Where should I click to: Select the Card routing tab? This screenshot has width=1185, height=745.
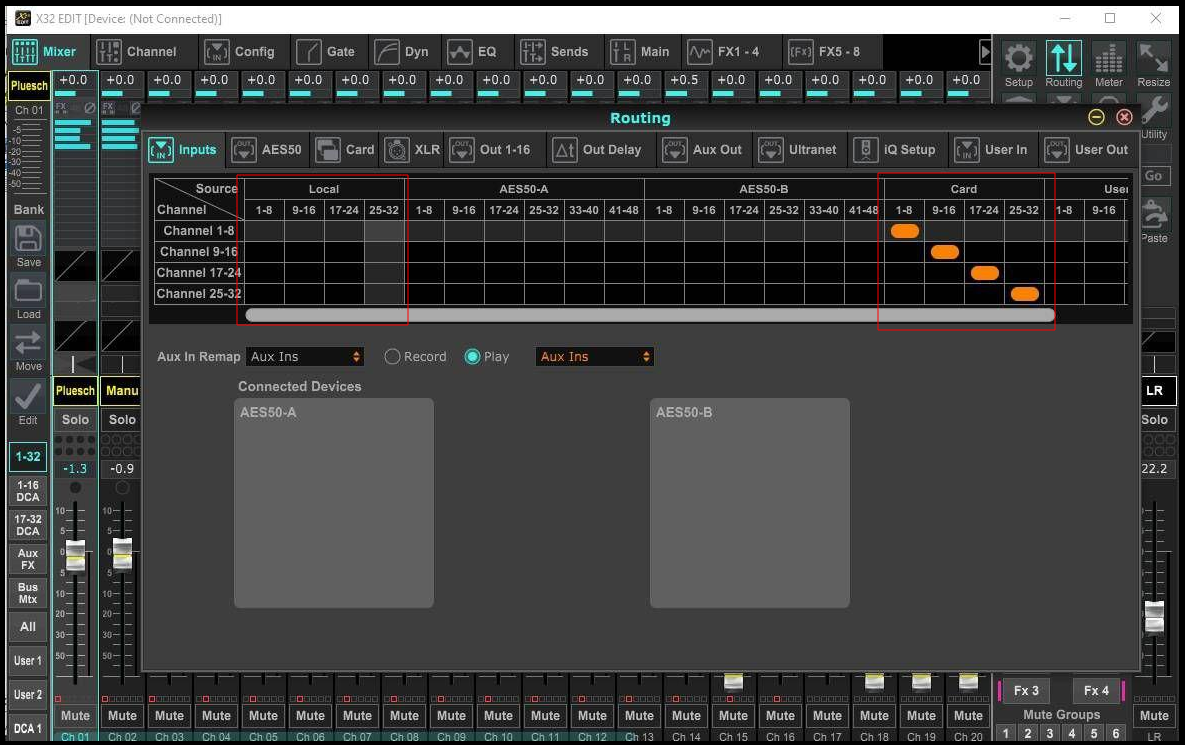click(345, 150)
